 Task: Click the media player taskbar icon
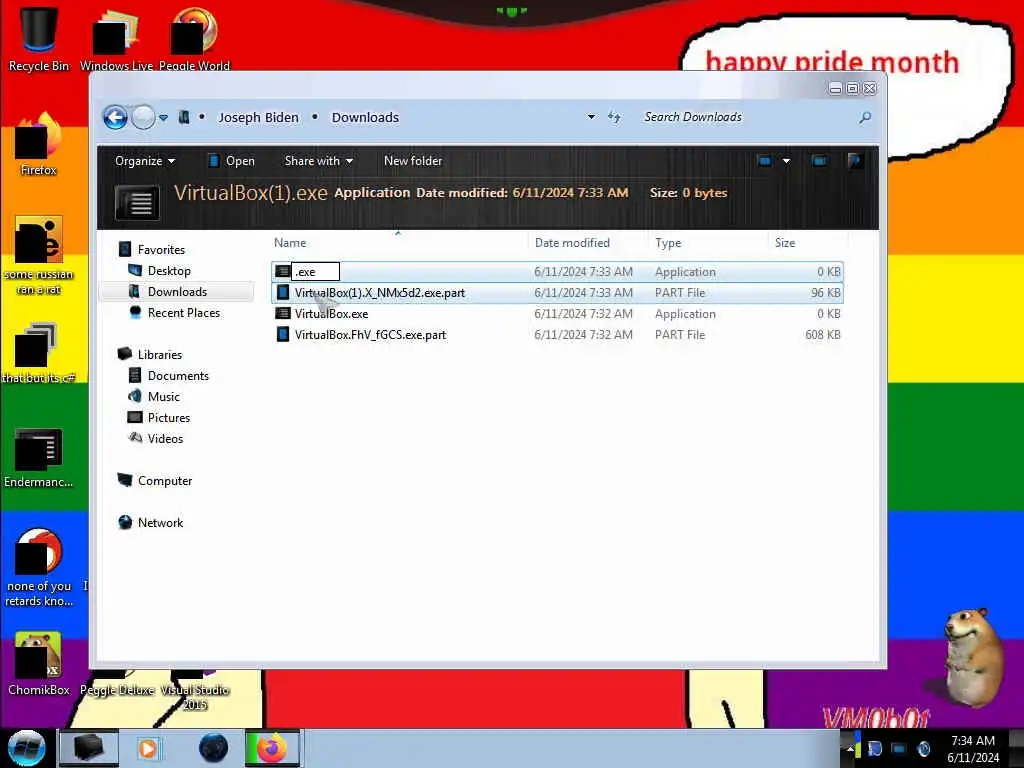coord(148,748)
